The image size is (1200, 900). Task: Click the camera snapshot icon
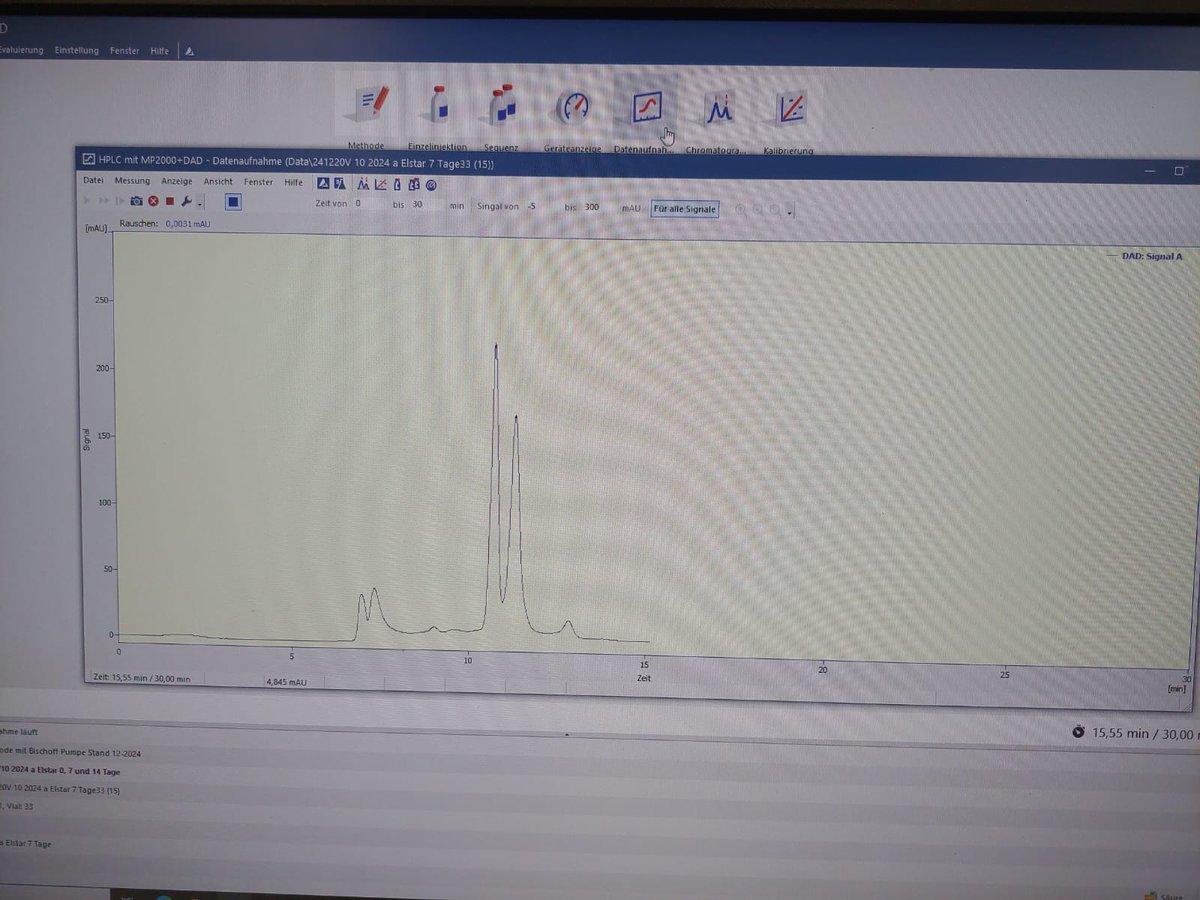pyautogui.click(x=137, y=201)
